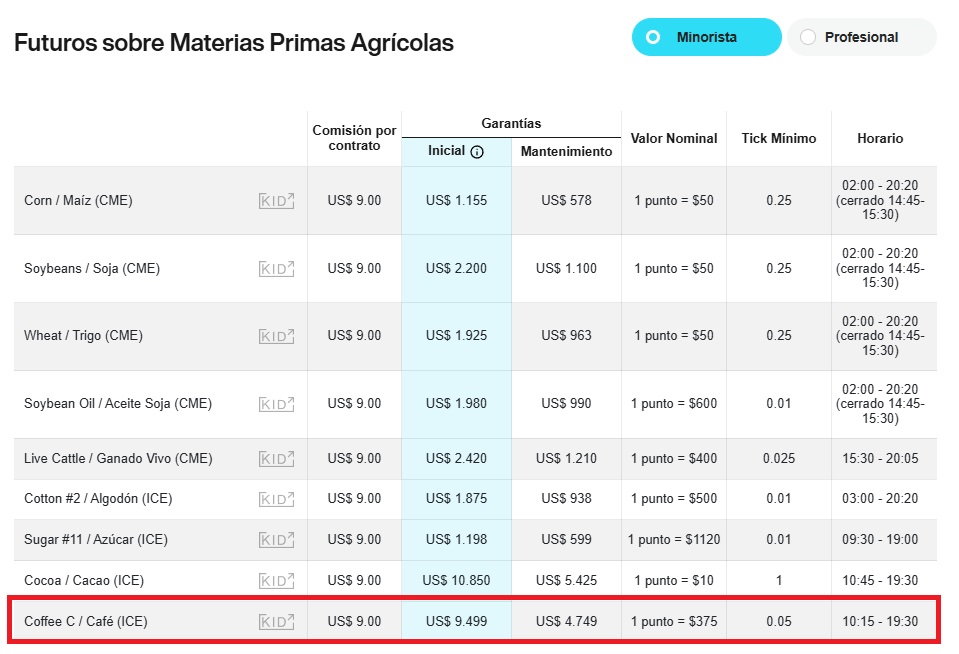This screenshot has height=654, width=959.
Task: Click the Live Cattle / Ganado Vivo (CME) name
Action: pyautogui.click(x=118, y=459)
